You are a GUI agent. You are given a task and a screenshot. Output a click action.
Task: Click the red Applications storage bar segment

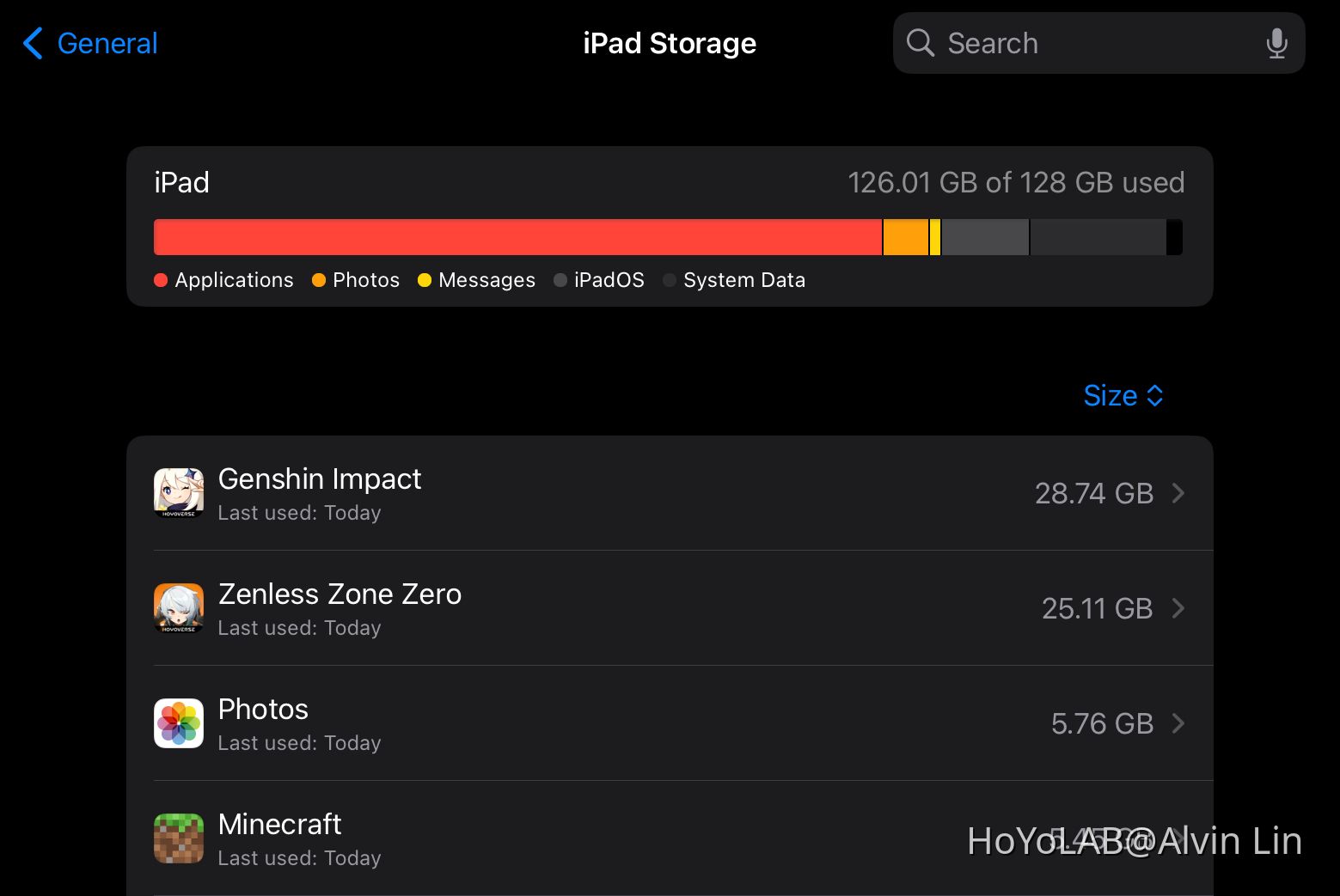coord(517,237)
